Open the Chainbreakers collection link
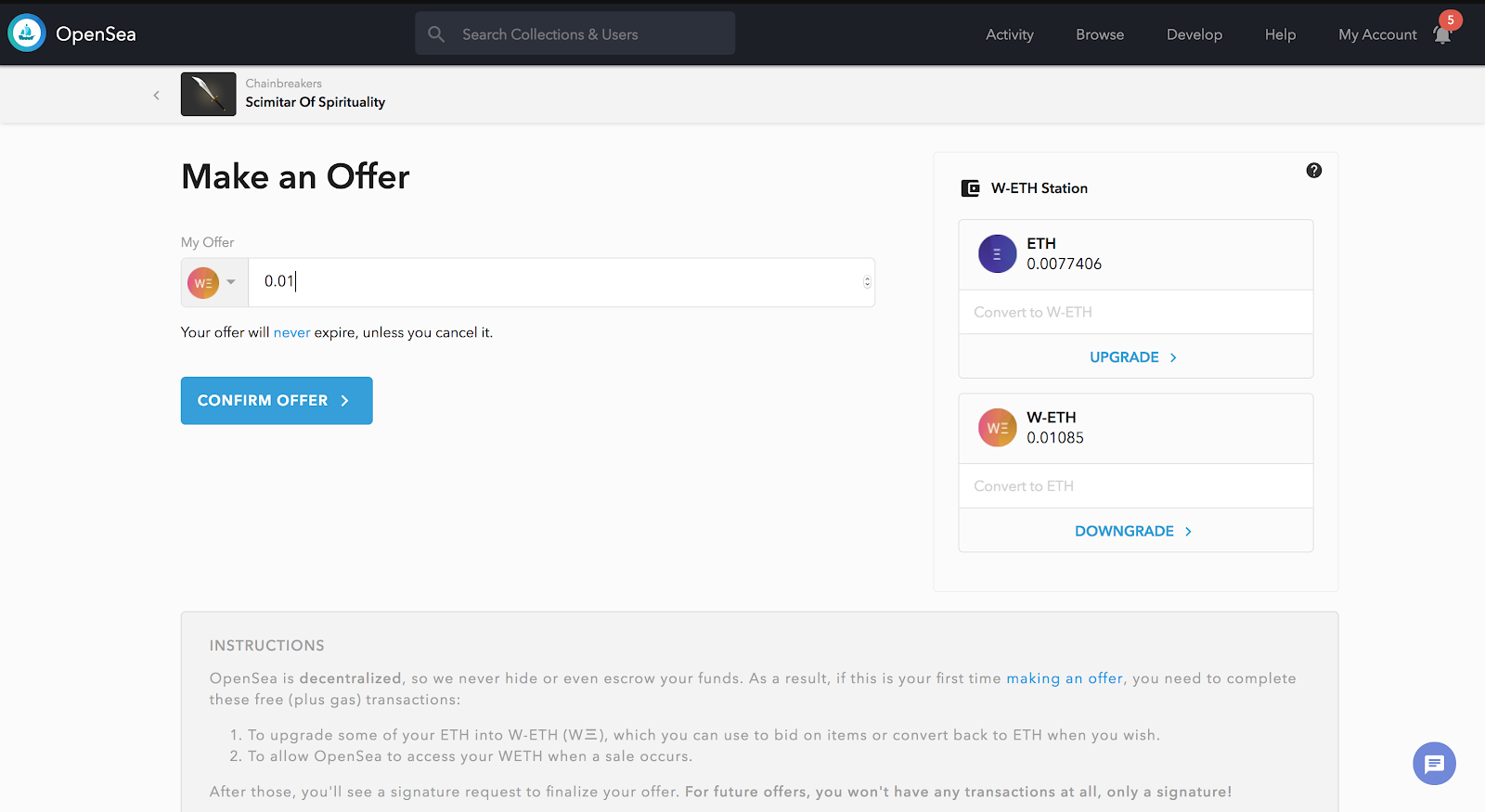The width and height of the screenshot is (1485, 812). tap(284, 84)
